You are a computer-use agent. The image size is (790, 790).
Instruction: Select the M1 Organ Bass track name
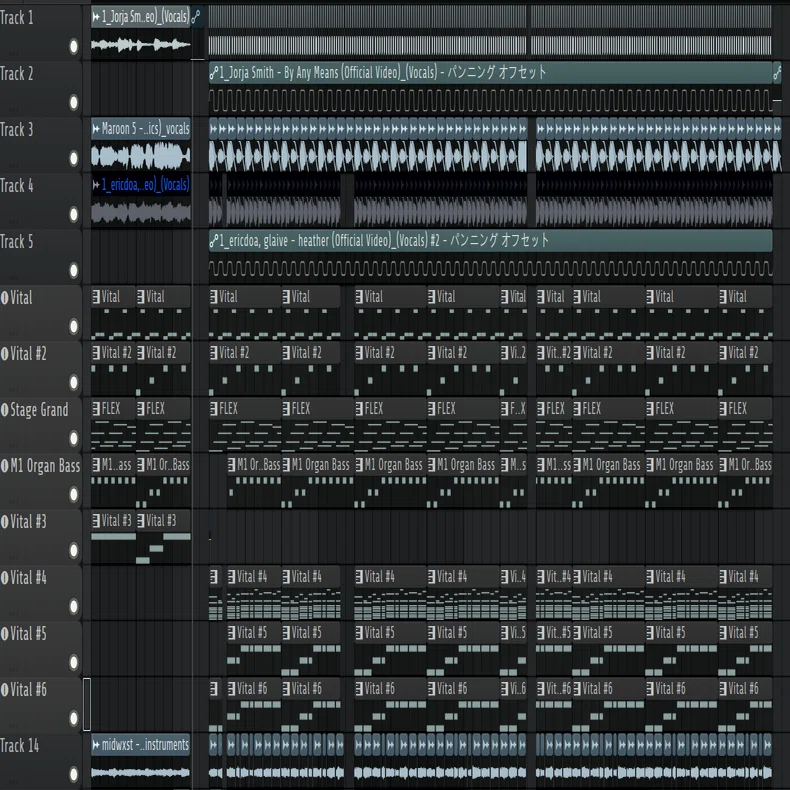click(45, 466)
